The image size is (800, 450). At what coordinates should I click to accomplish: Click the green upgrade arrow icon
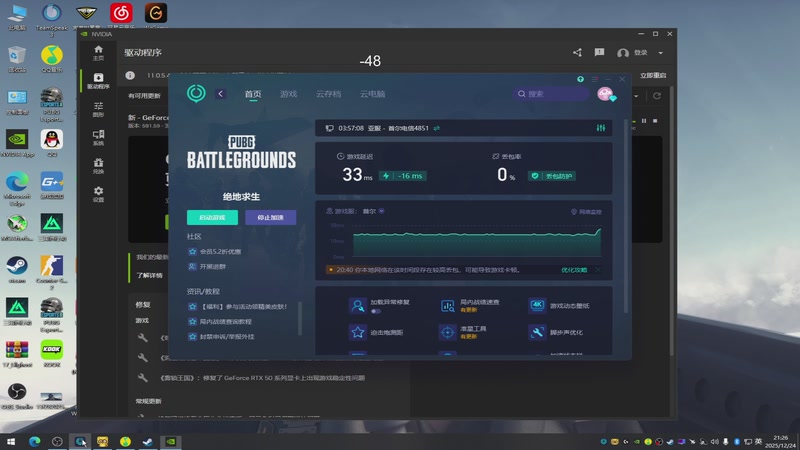(x=580, y=79)
